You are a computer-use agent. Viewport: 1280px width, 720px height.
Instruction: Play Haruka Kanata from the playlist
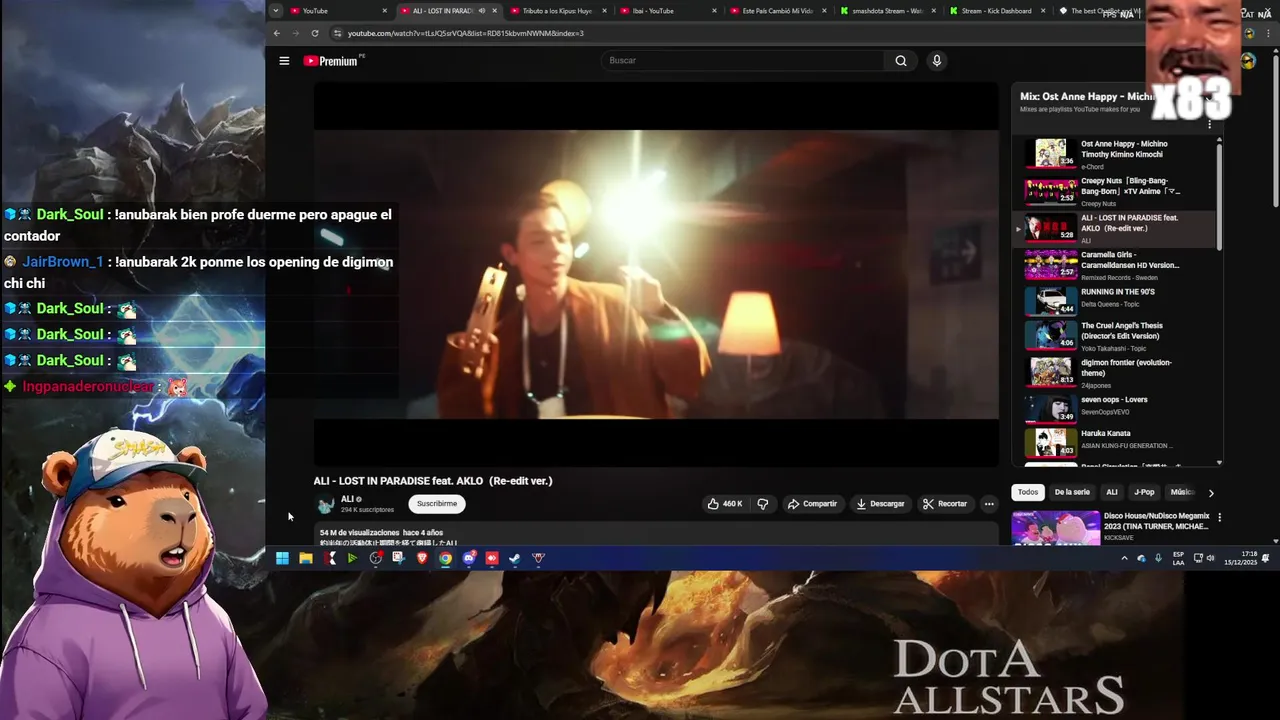[1116, 442]
